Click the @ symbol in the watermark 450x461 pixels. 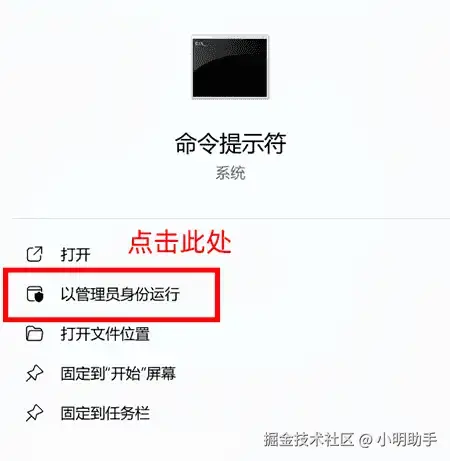click(365, 440)
